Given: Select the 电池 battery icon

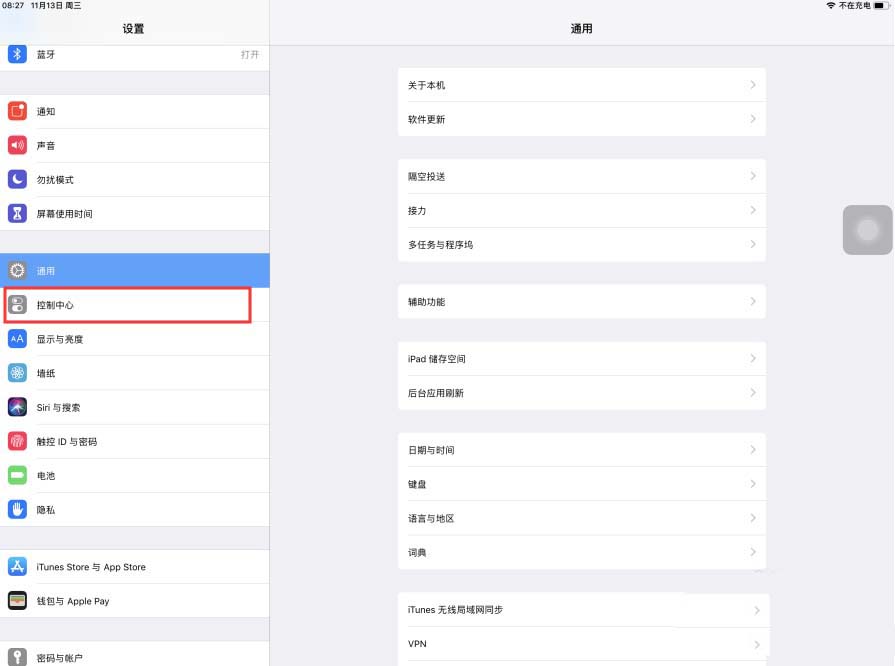Looking at the screenshot, I should [x=17, y=475].
